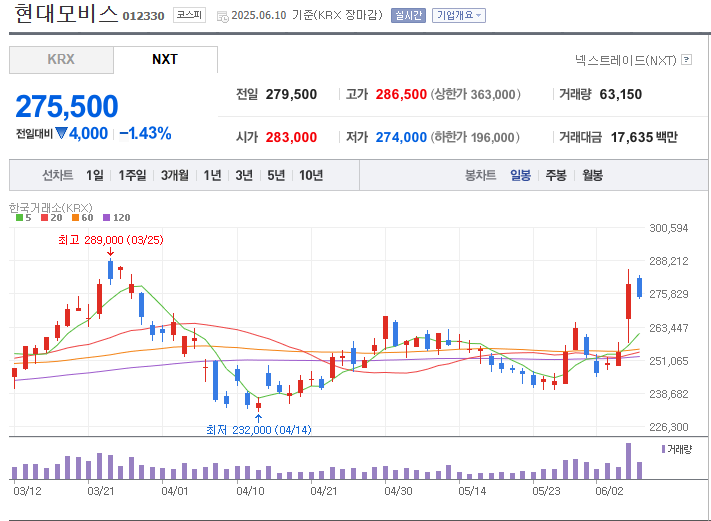The height and width of the screenshot is (521, 711).
Task: Click the -1.43% change percentage
Action: 145,133
